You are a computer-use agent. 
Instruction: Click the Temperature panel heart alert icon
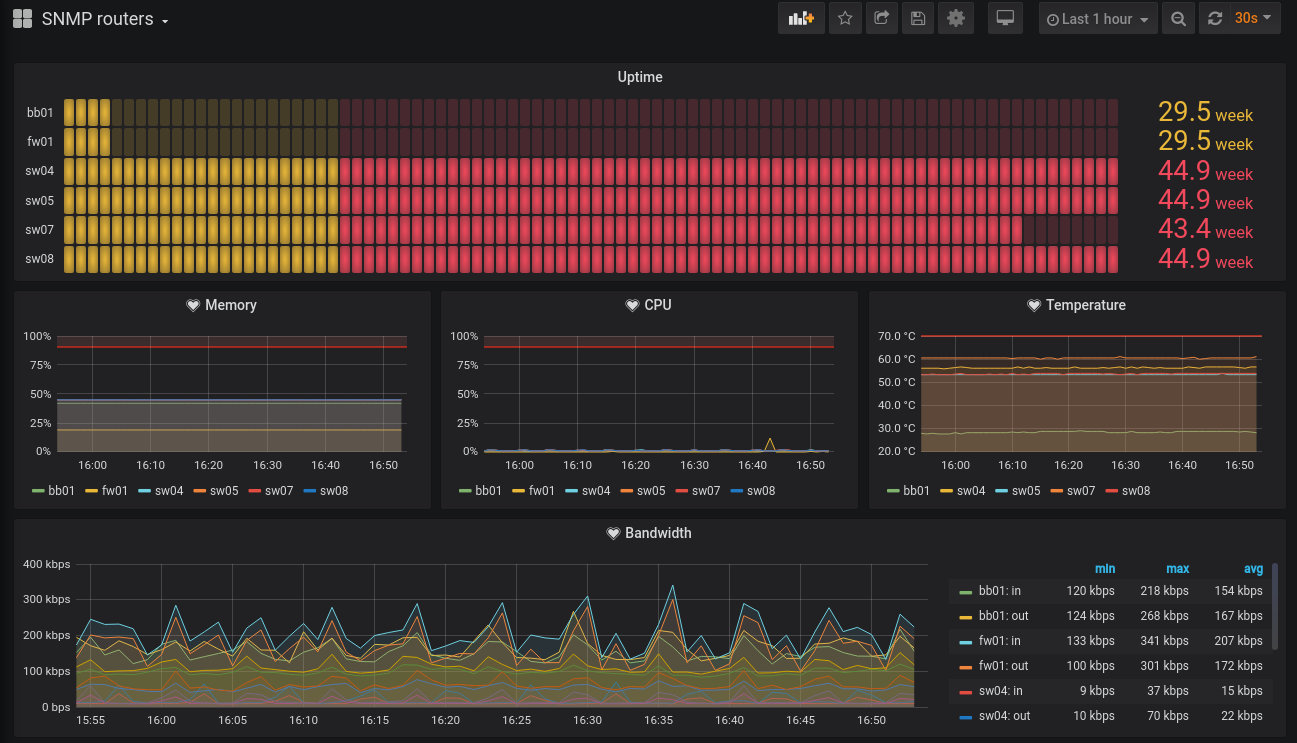(x=1034, y=305)
